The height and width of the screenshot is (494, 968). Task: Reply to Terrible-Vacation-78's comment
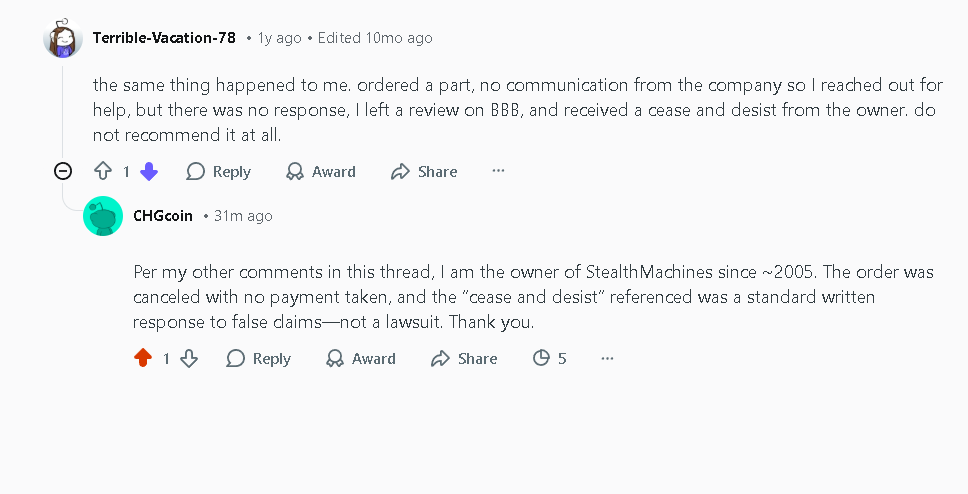[219, 172]
